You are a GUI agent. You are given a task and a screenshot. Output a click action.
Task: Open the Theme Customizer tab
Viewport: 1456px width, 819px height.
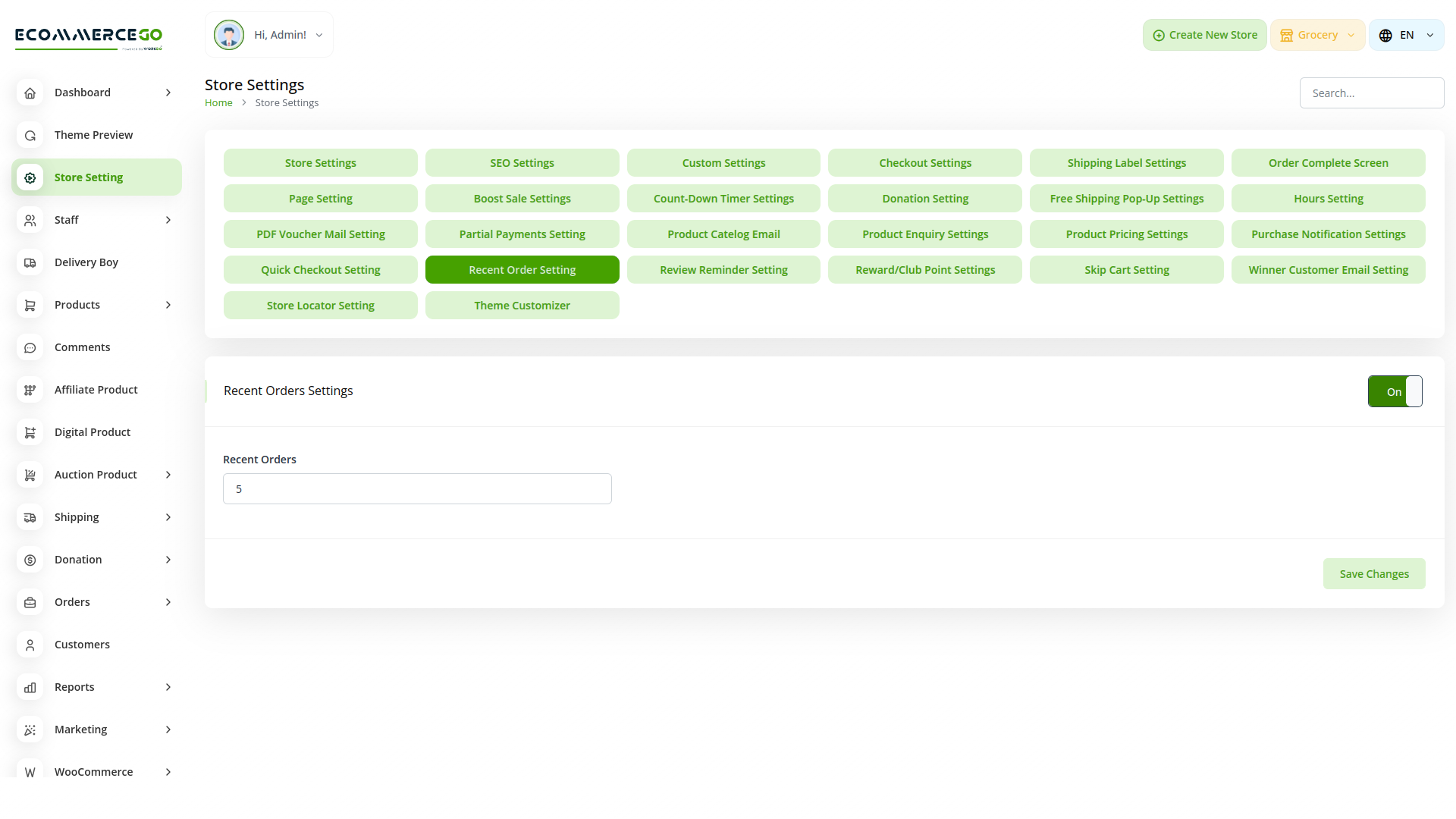point(522,306)
